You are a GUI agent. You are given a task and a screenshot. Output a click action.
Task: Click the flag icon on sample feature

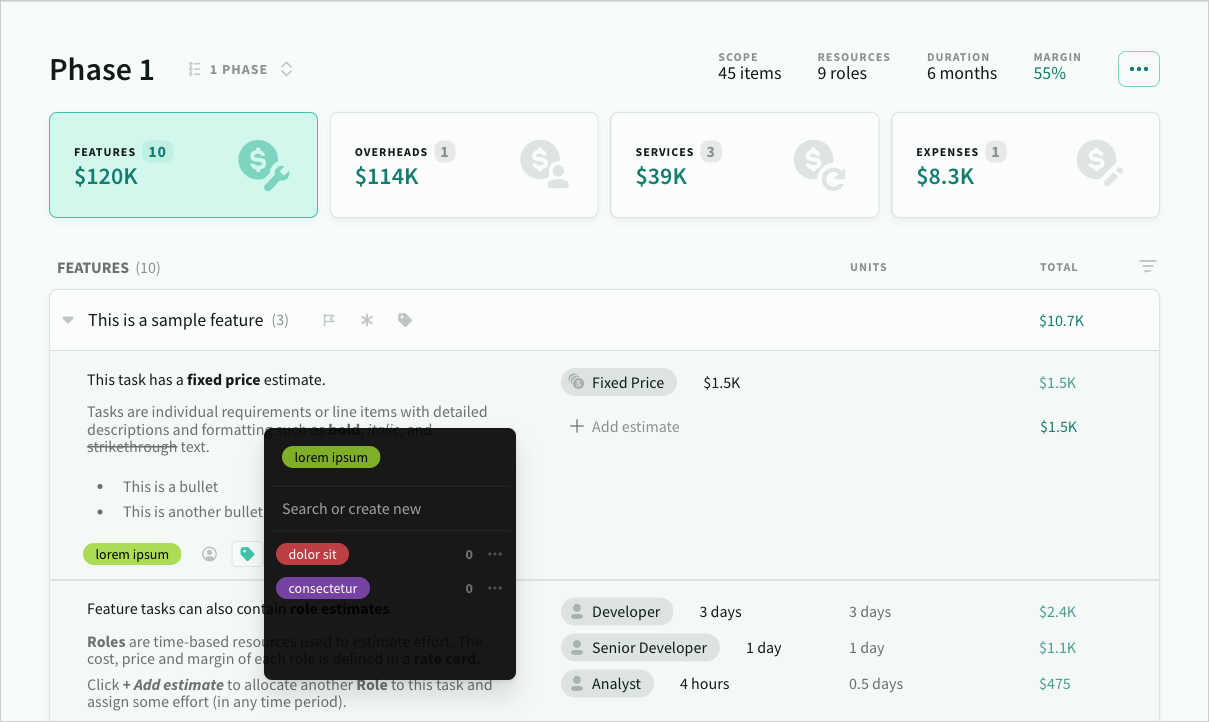point(329,321)
